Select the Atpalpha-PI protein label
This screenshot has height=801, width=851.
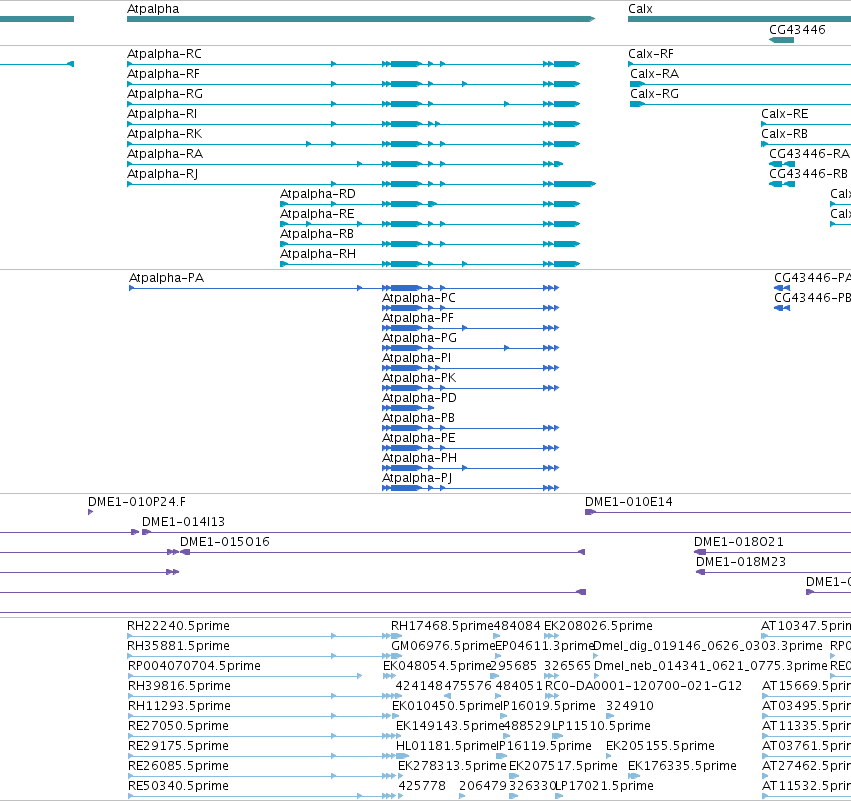(x=416, y=358)
